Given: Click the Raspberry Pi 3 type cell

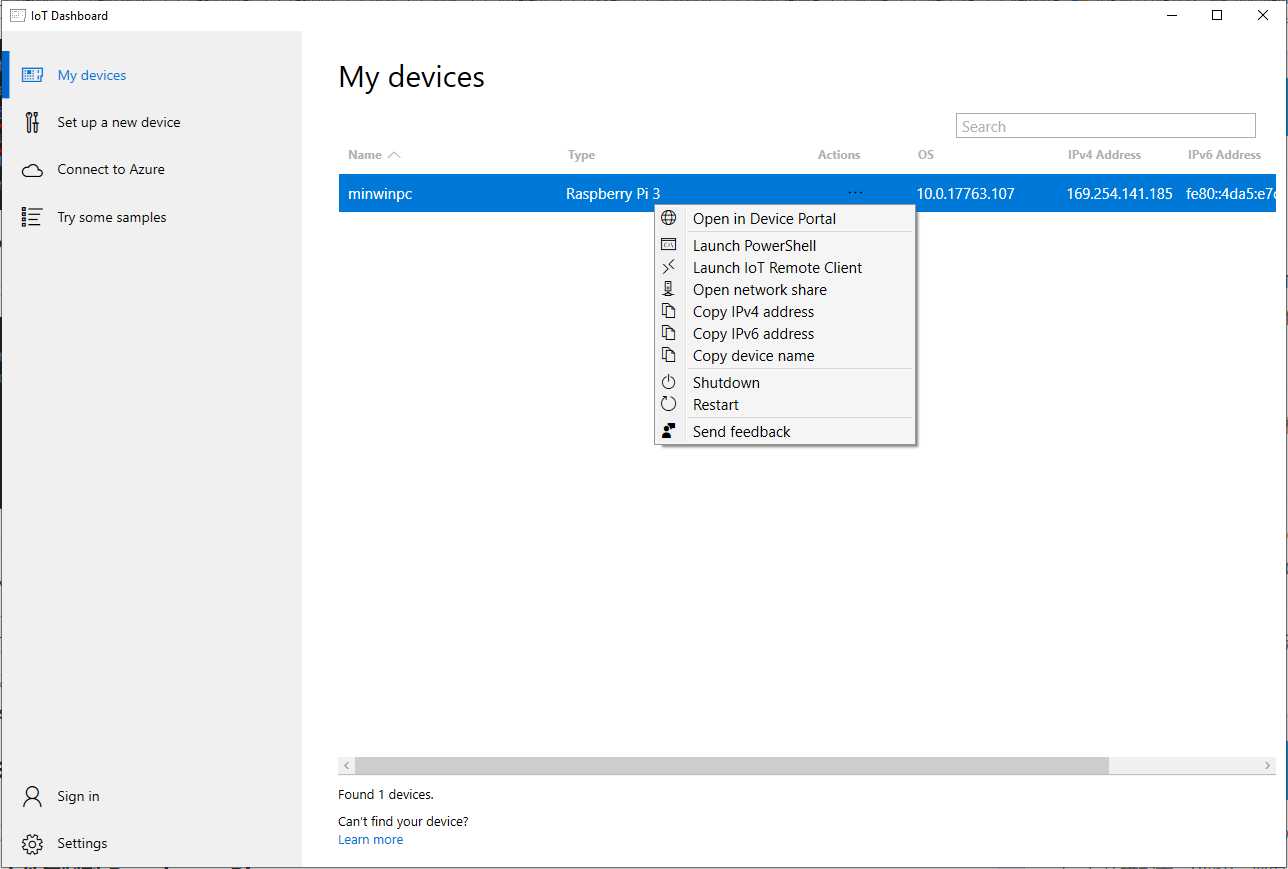Looking at the screenshot, I should point(613,194).
